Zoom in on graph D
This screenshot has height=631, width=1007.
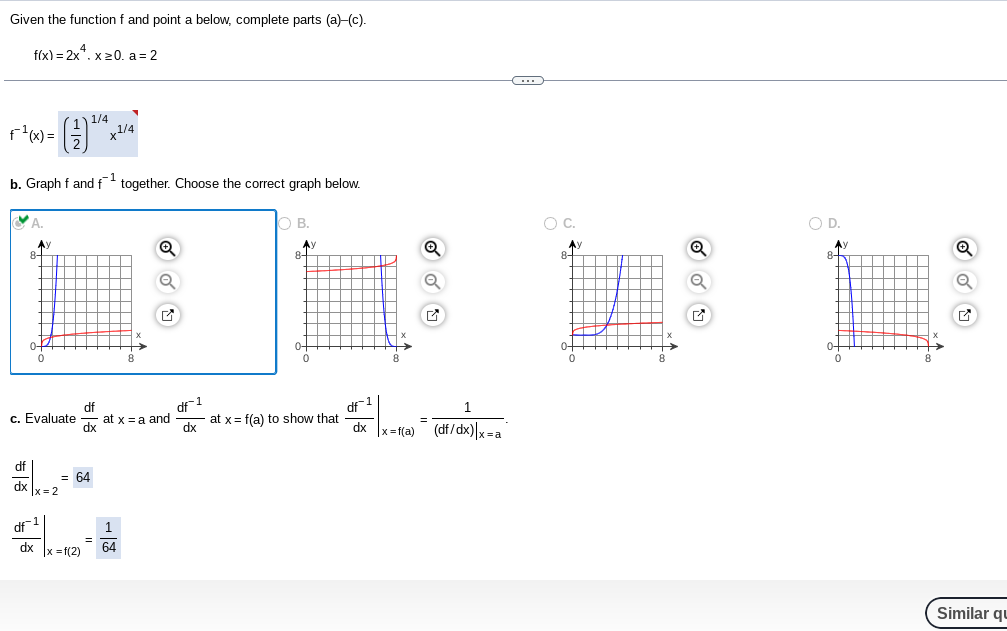click(963, 248)
